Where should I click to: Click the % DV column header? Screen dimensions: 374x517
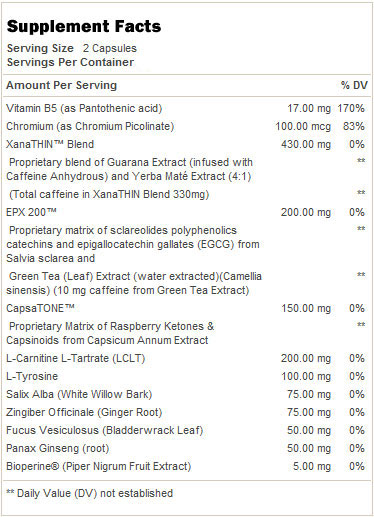pyautogui.click(x=354, y=85)
